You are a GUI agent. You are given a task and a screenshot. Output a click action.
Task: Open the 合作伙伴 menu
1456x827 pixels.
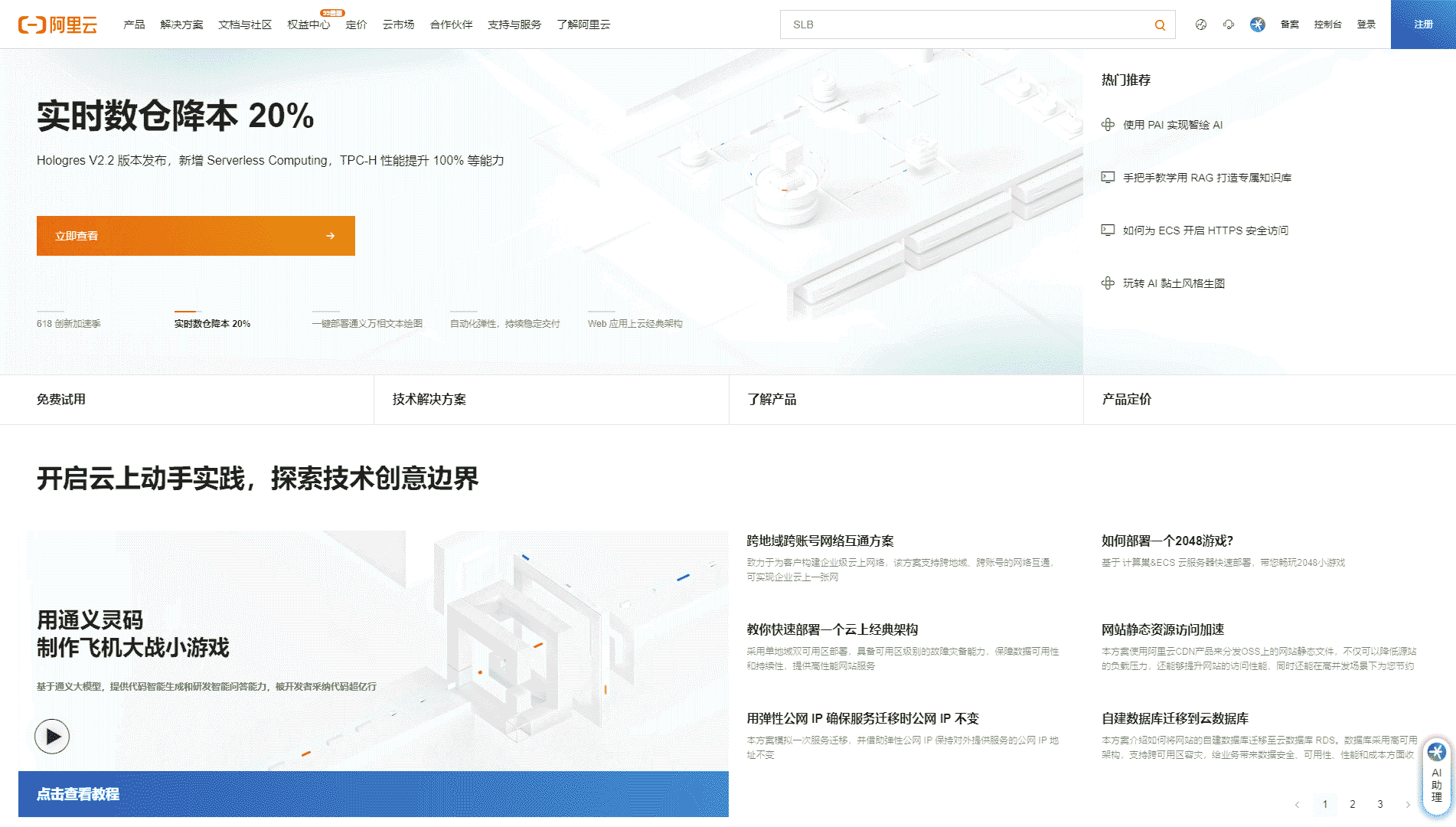(451, 25)
